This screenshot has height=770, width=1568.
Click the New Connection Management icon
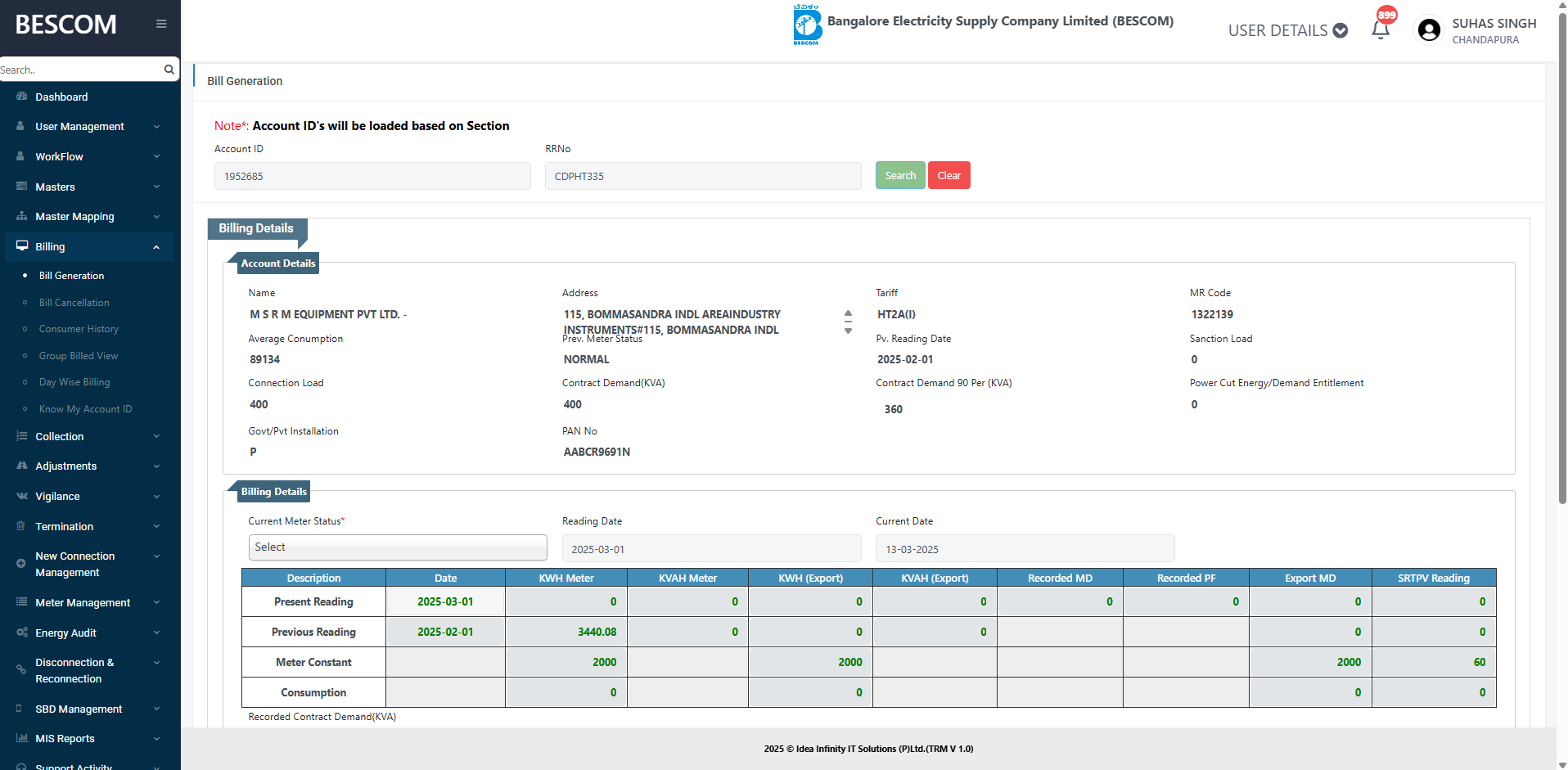(20, 564)
